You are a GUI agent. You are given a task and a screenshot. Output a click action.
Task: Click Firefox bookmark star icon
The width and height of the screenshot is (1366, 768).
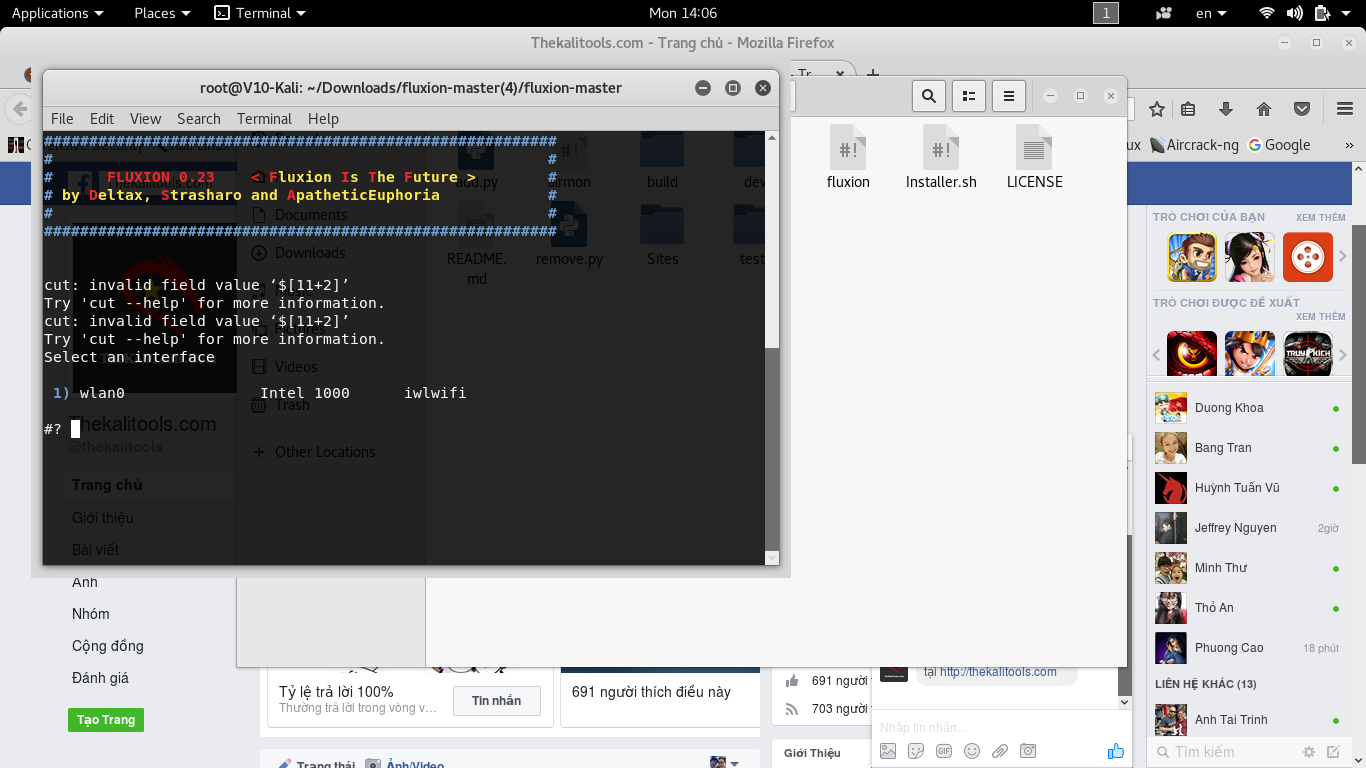click(x=1157, y=109)
